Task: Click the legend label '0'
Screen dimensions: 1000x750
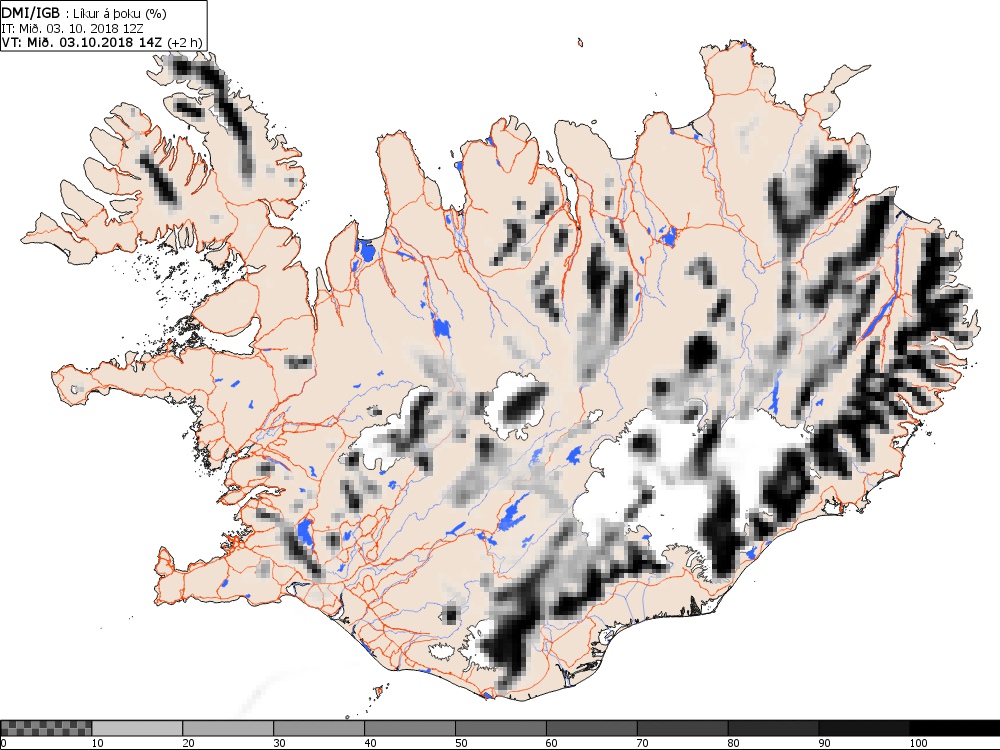Action: click(x=4, y=743)
